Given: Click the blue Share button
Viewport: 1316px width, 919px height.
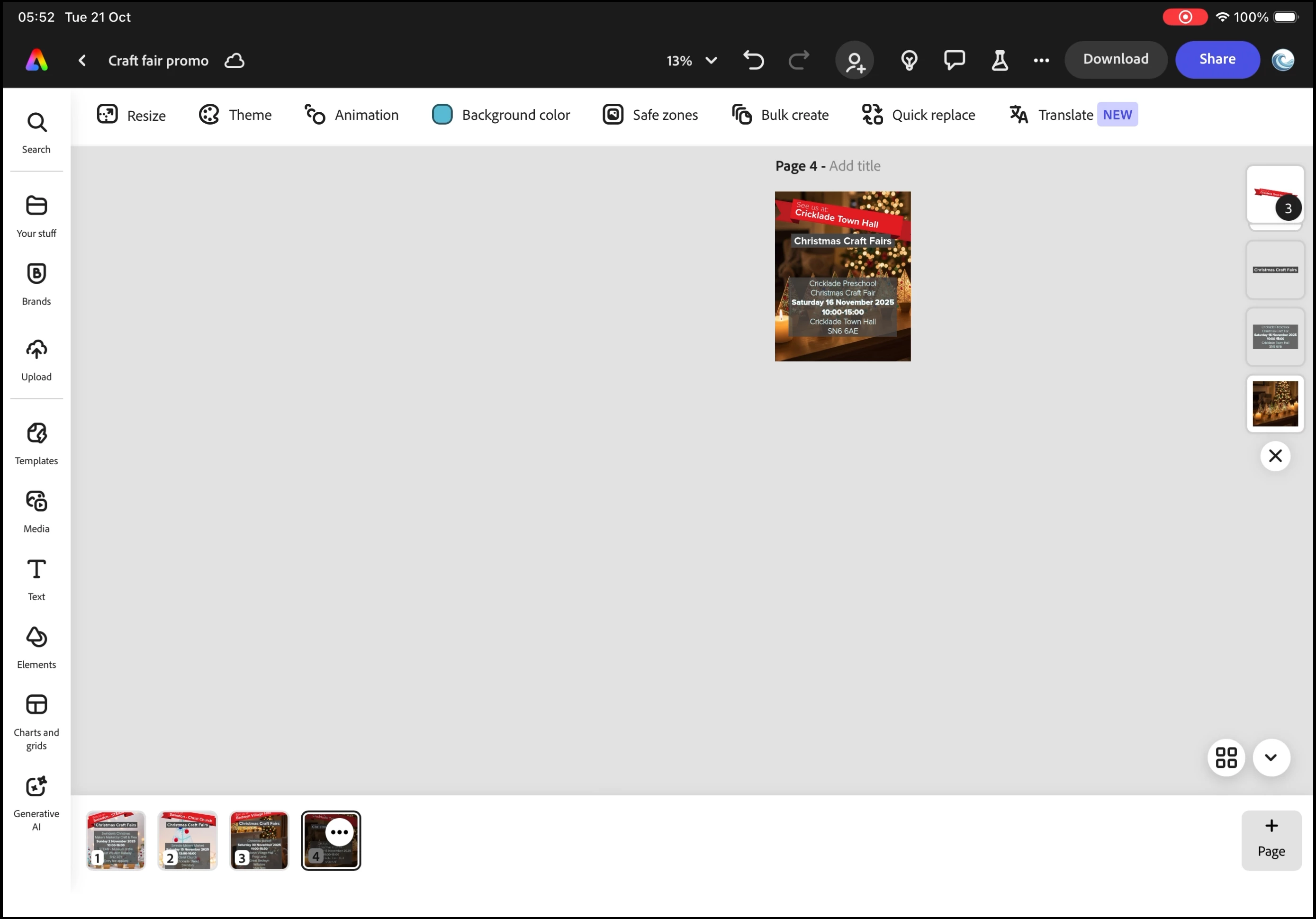Looking at the screenshot, I should pyautogui.click(x=1217, y=59).
